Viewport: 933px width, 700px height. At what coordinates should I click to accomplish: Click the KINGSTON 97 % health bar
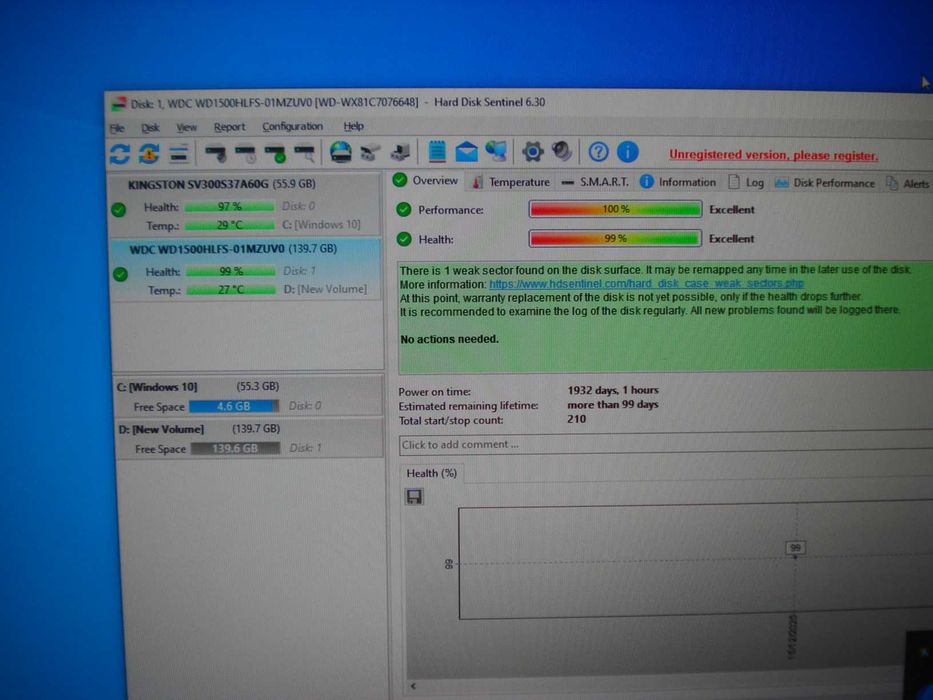pos(229,207)
